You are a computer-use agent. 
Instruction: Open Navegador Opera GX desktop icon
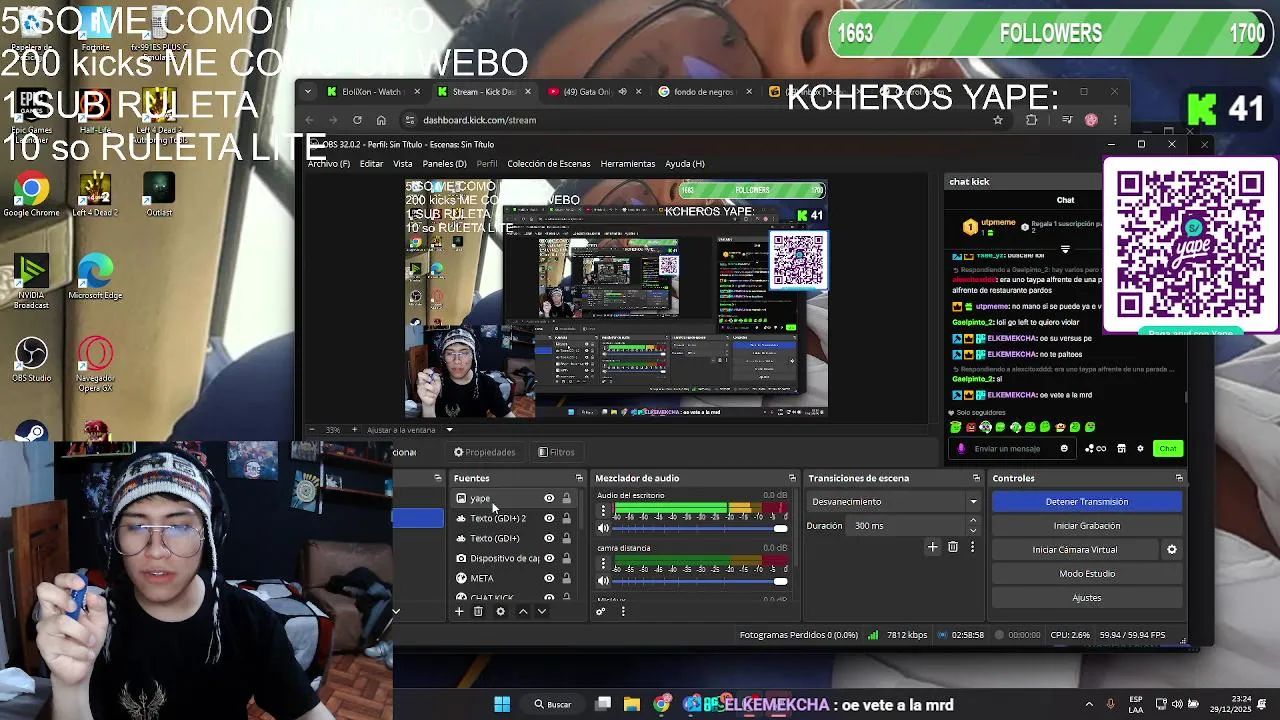coord(95,364)
